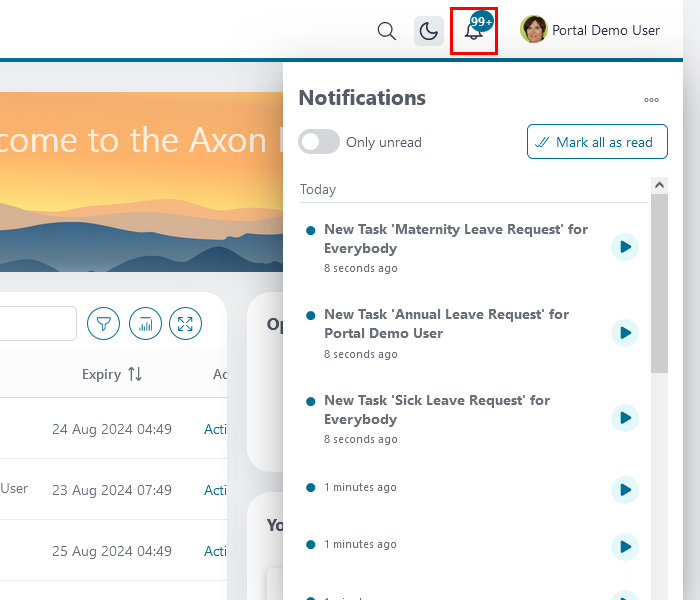
Task: Click play icon of first 1 minutes ago notification
Action: coord(625,490)
